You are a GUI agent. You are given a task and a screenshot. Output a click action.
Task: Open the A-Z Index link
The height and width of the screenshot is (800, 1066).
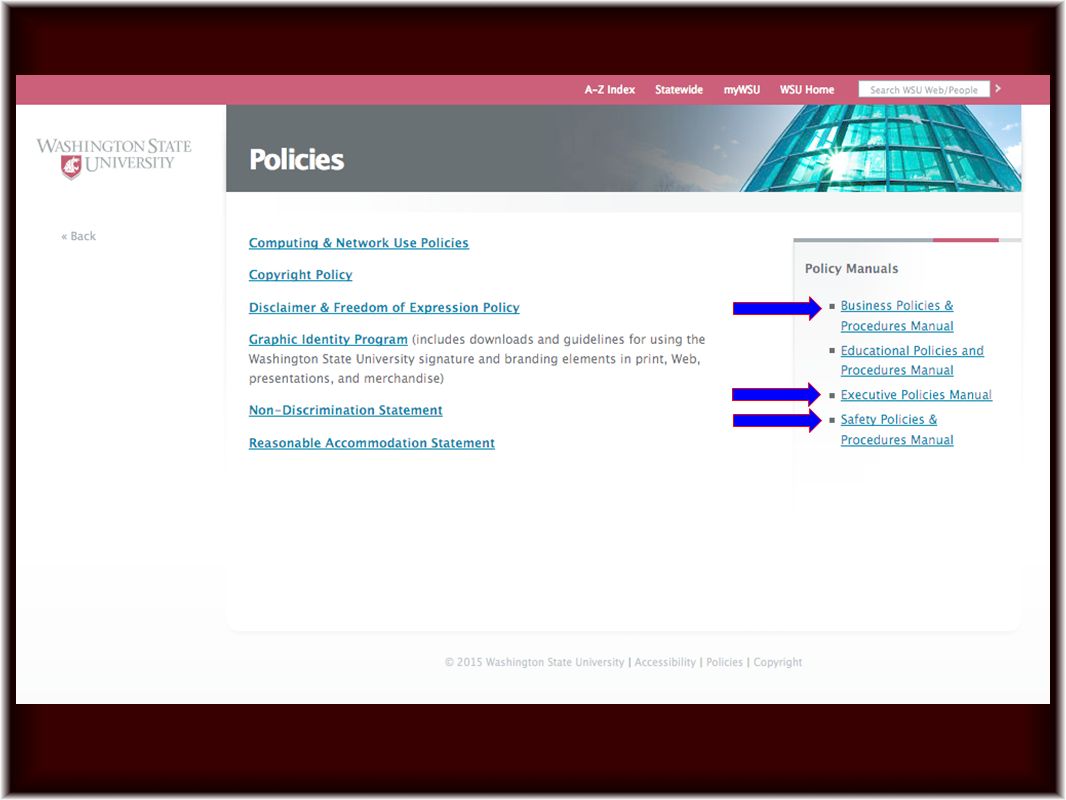pos(610,90)
